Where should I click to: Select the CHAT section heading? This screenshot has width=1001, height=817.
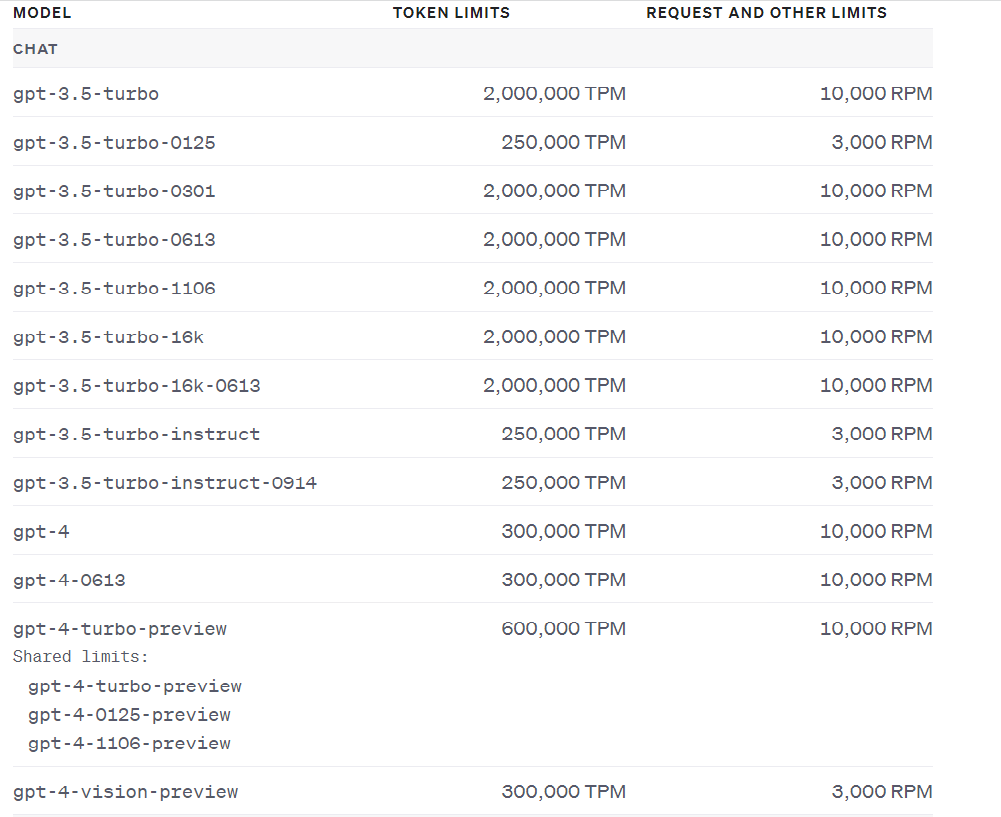tap(35, 49)
